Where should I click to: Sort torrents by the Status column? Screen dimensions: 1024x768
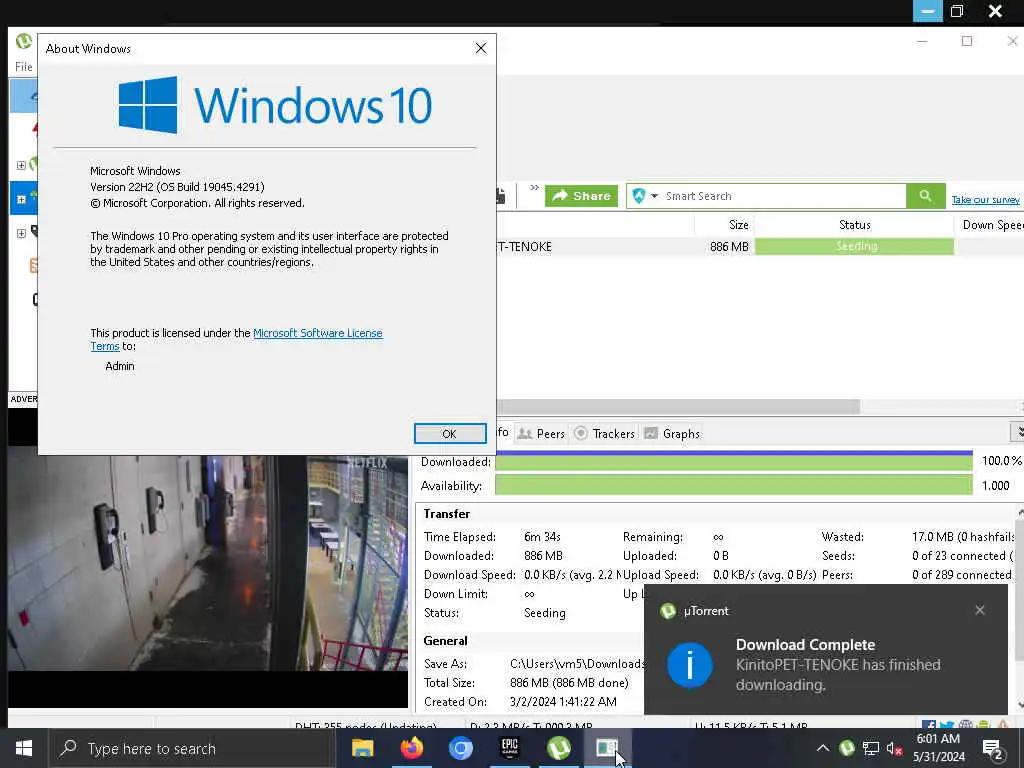coord(854,225)
